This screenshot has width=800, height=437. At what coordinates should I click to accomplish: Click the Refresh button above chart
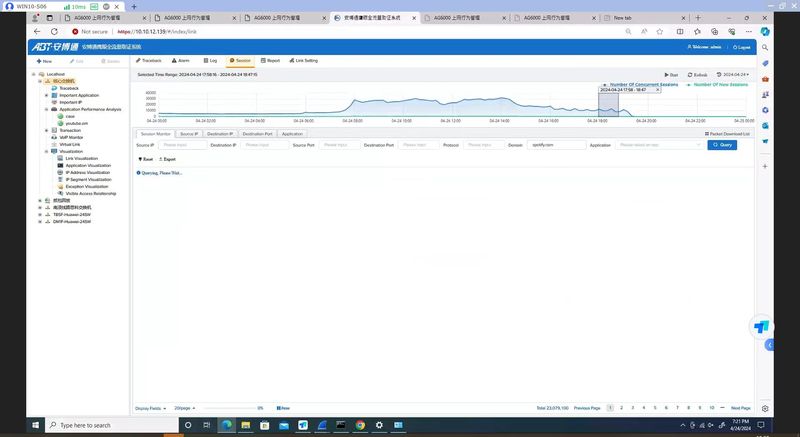[x=697, y=75]
